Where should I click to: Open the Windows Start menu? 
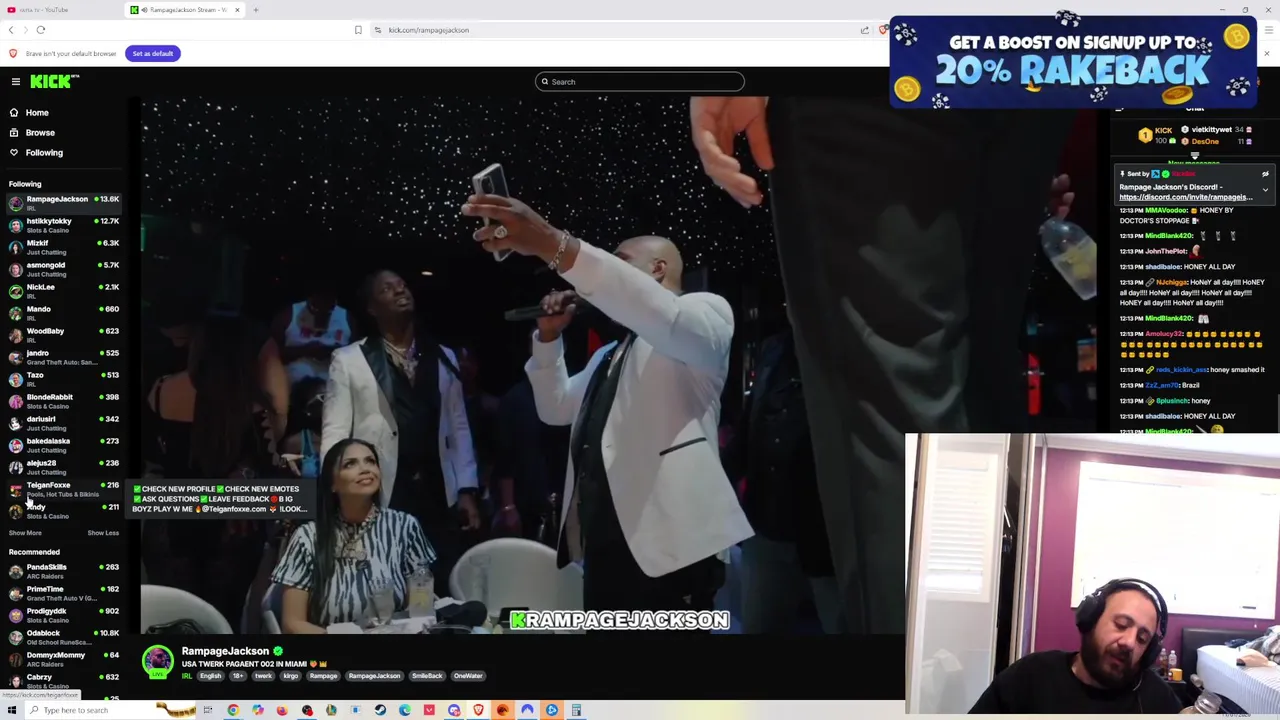click(12, 710)
